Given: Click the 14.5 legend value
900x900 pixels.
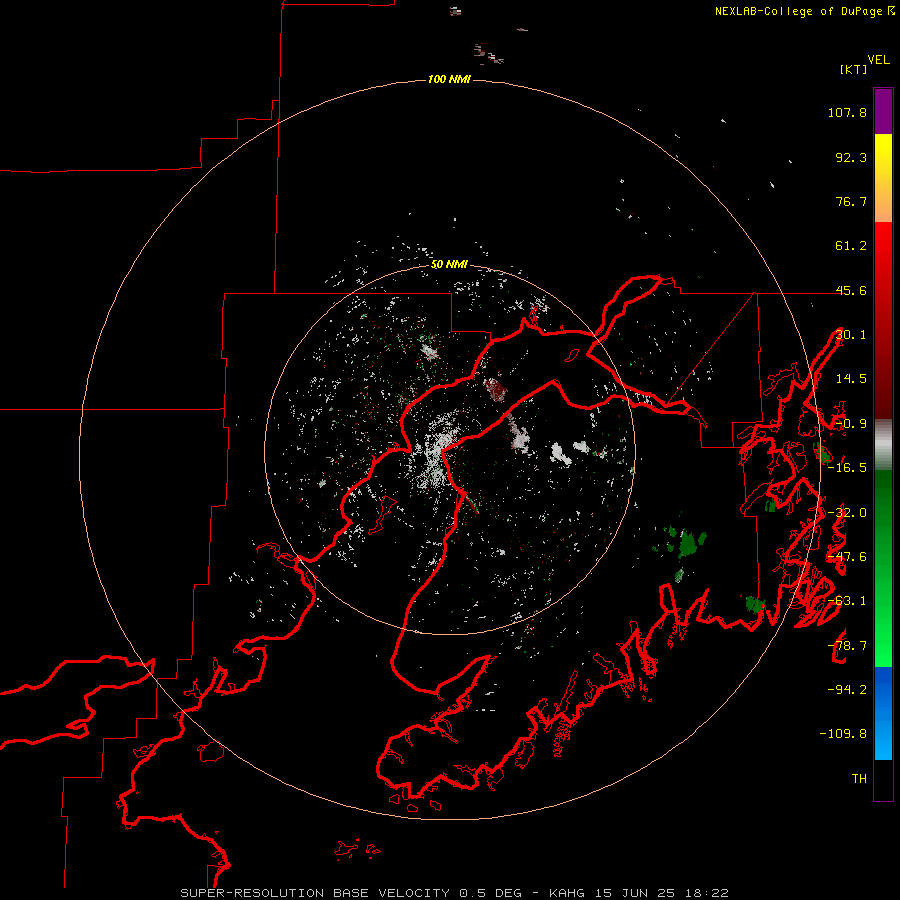Looking at the screenshot, I should pos(851,379).
